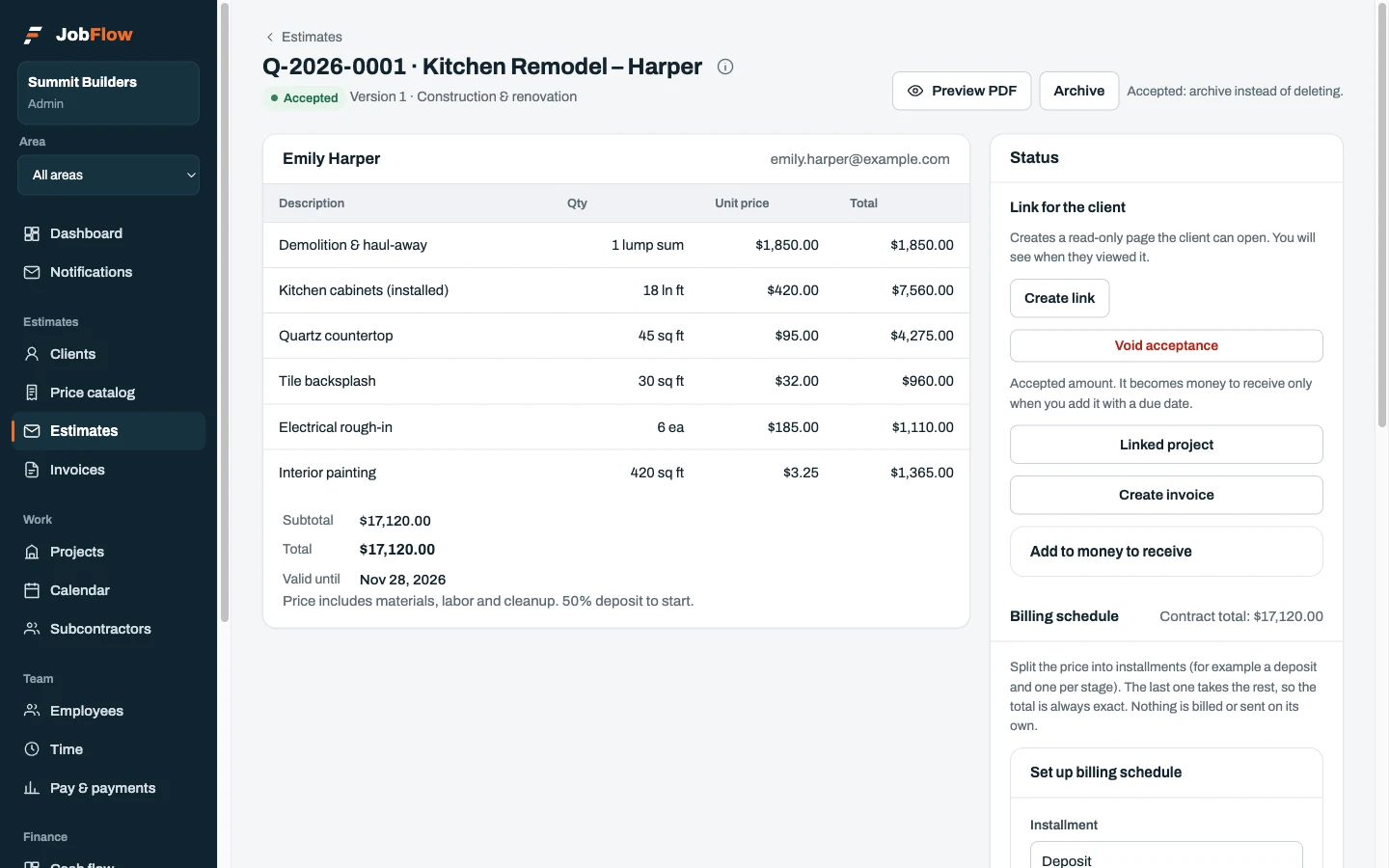Viewport: 1389px width, 868px height.
Task: Click the info icon beside the estimate title
Action: [x=725, y=67]
